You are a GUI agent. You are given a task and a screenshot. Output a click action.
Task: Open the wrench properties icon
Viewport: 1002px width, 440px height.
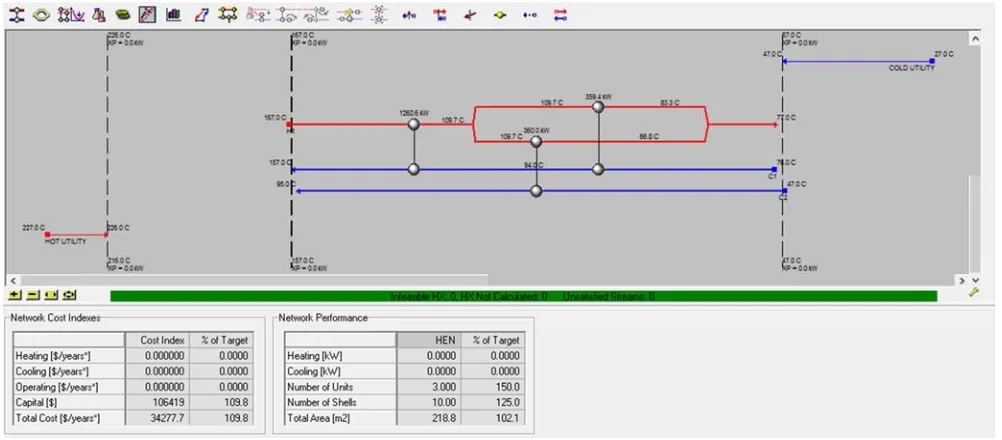pyautogui.click(x=975, y=292)
